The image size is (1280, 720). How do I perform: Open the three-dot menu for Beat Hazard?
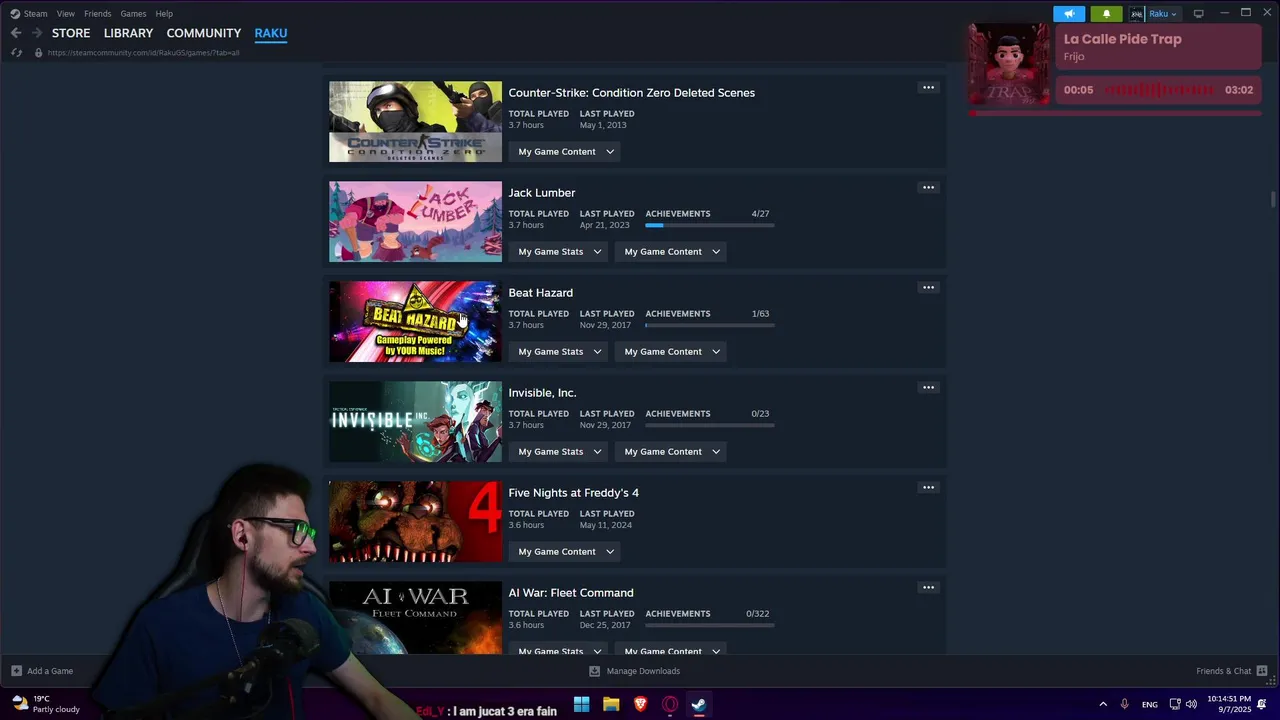tap(928, 288)
